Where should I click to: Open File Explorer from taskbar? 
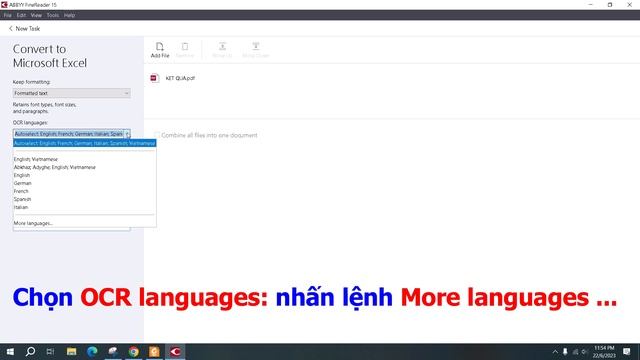click(x=71, y=351)
